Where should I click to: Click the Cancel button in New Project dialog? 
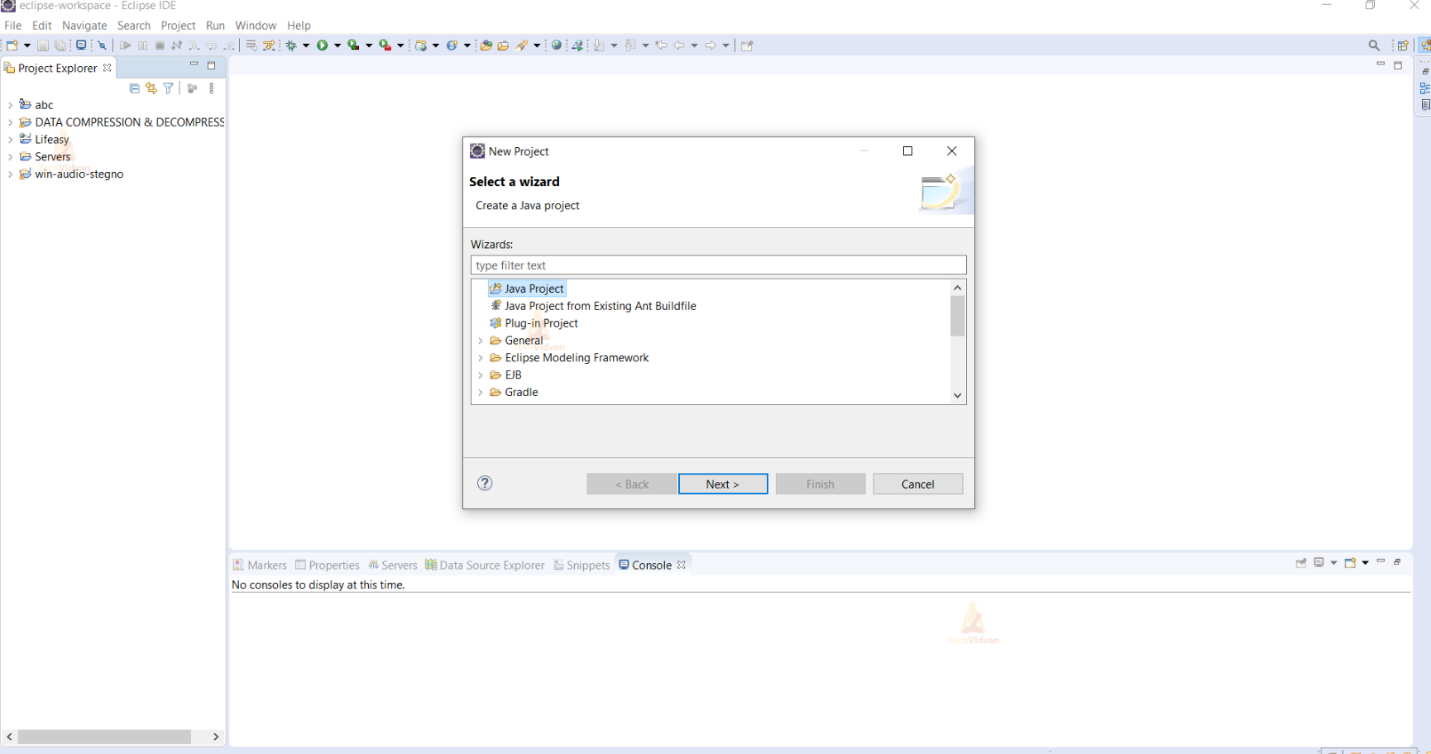point(918,484)
